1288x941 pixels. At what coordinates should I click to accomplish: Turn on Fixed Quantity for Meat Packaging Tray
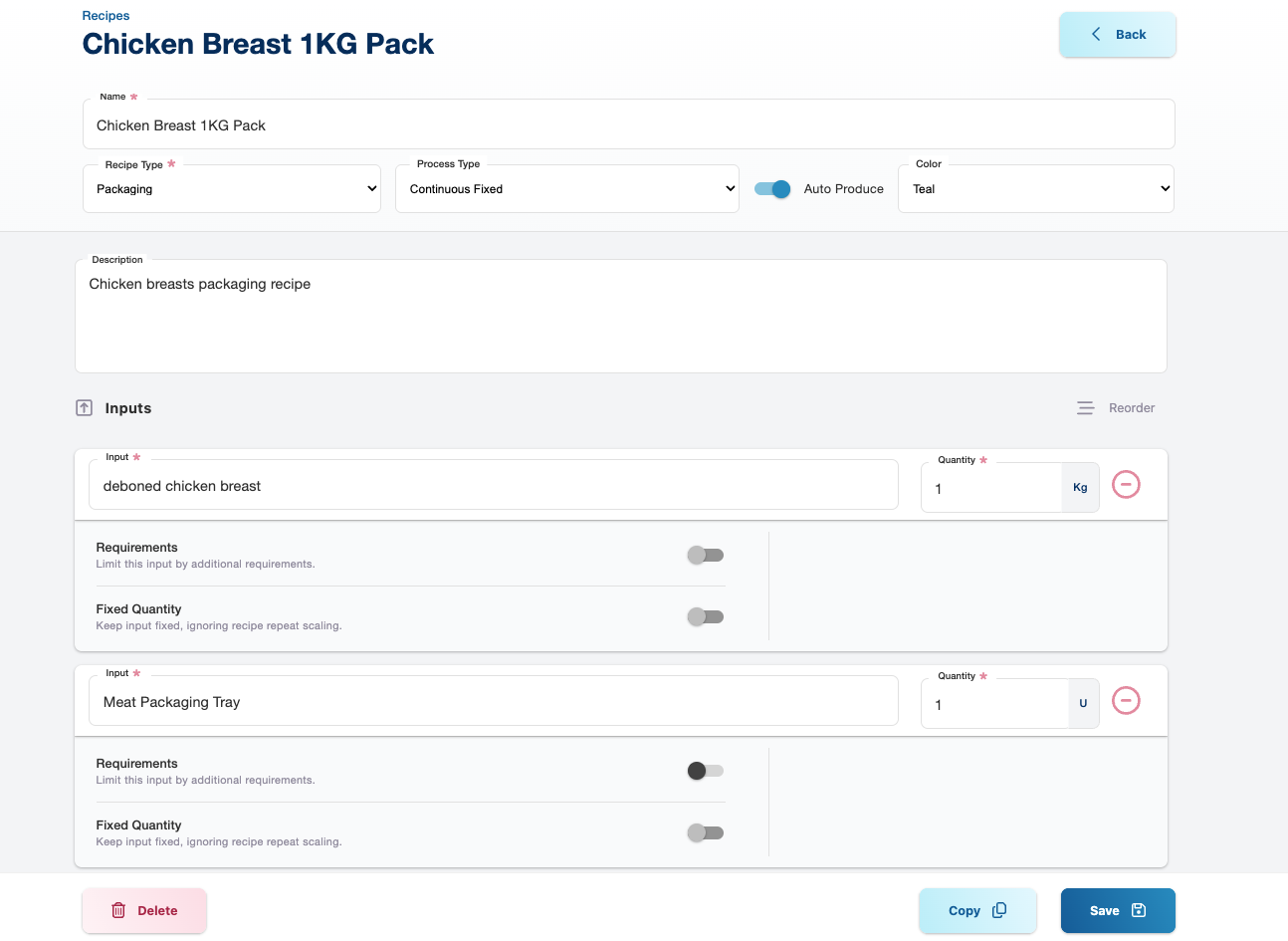pos(705,832)
